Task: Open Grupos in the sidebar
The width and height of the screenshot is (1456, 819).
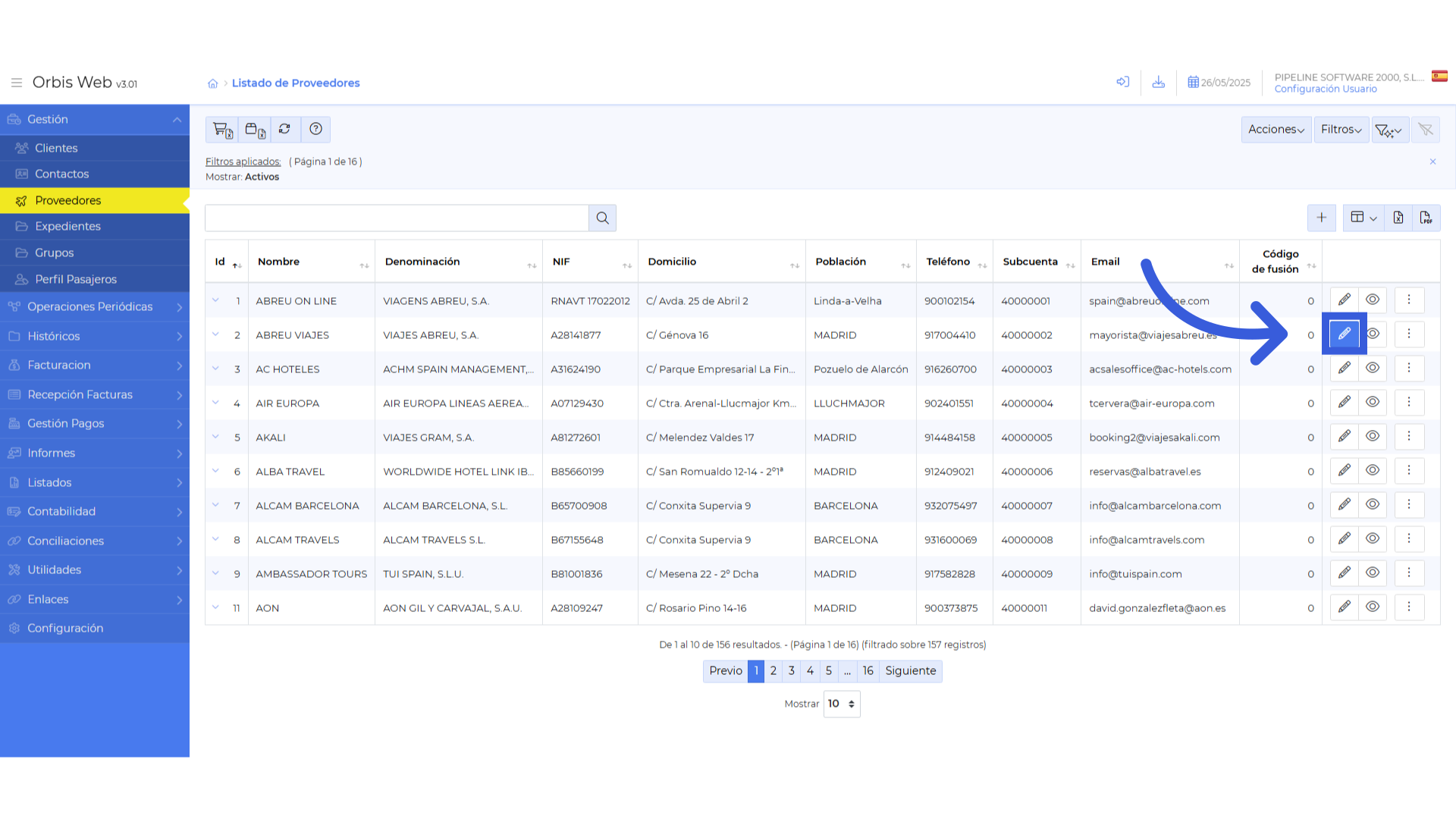Action: [95, 253]
